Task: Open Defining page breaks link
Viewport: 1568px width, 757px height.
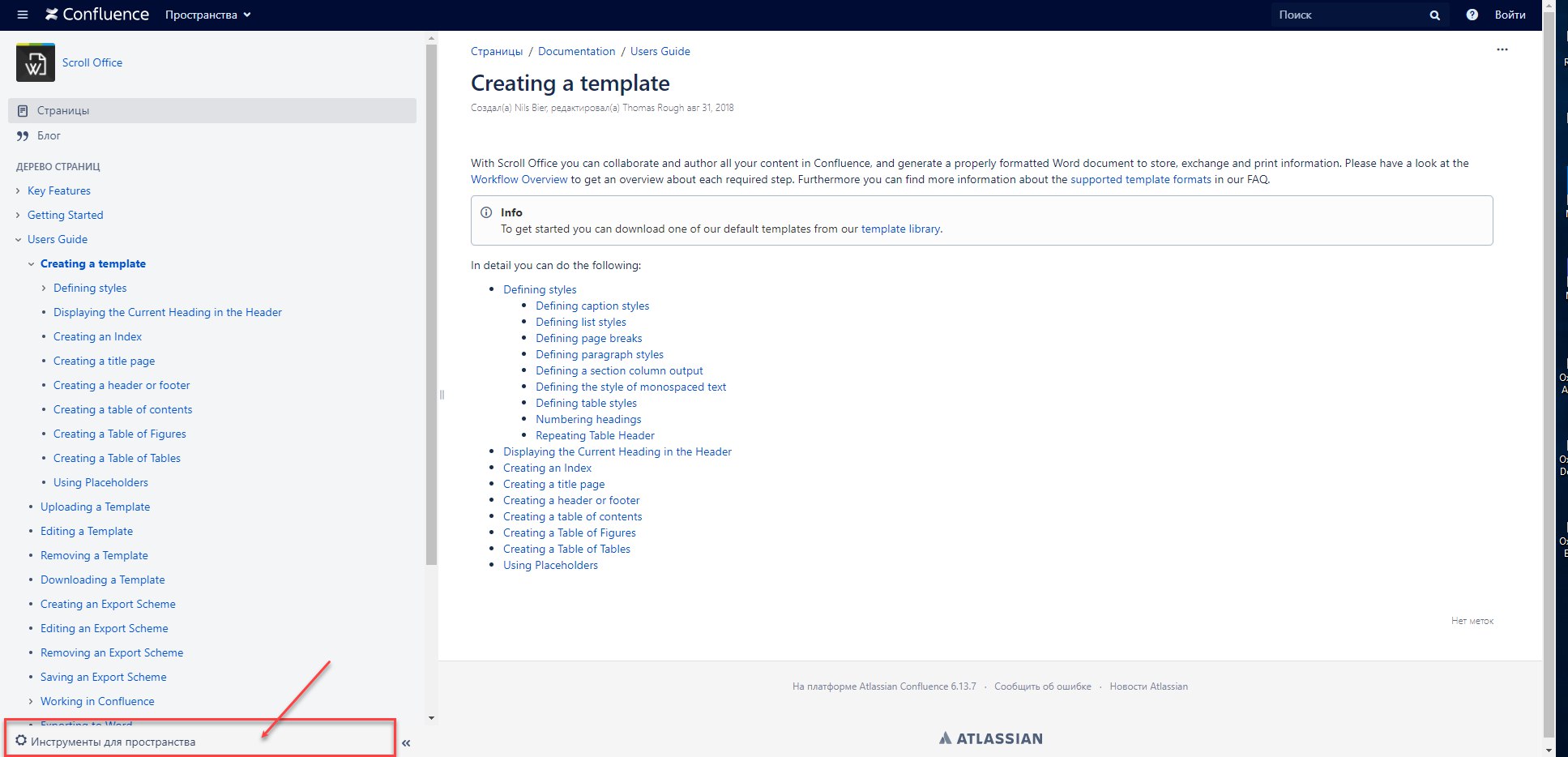Action: 589,338
